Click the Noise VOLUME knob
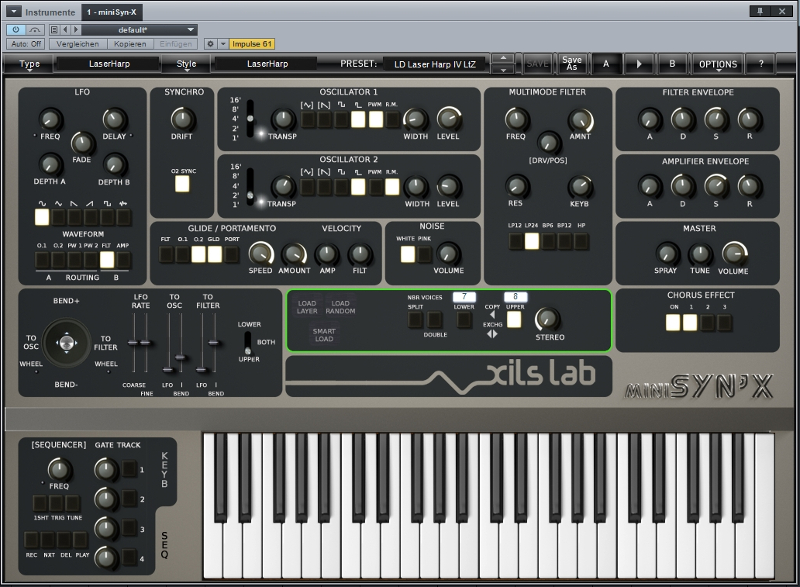Image resolution: width=800 pixels, height=587 pixels. [x=447, y=253]
